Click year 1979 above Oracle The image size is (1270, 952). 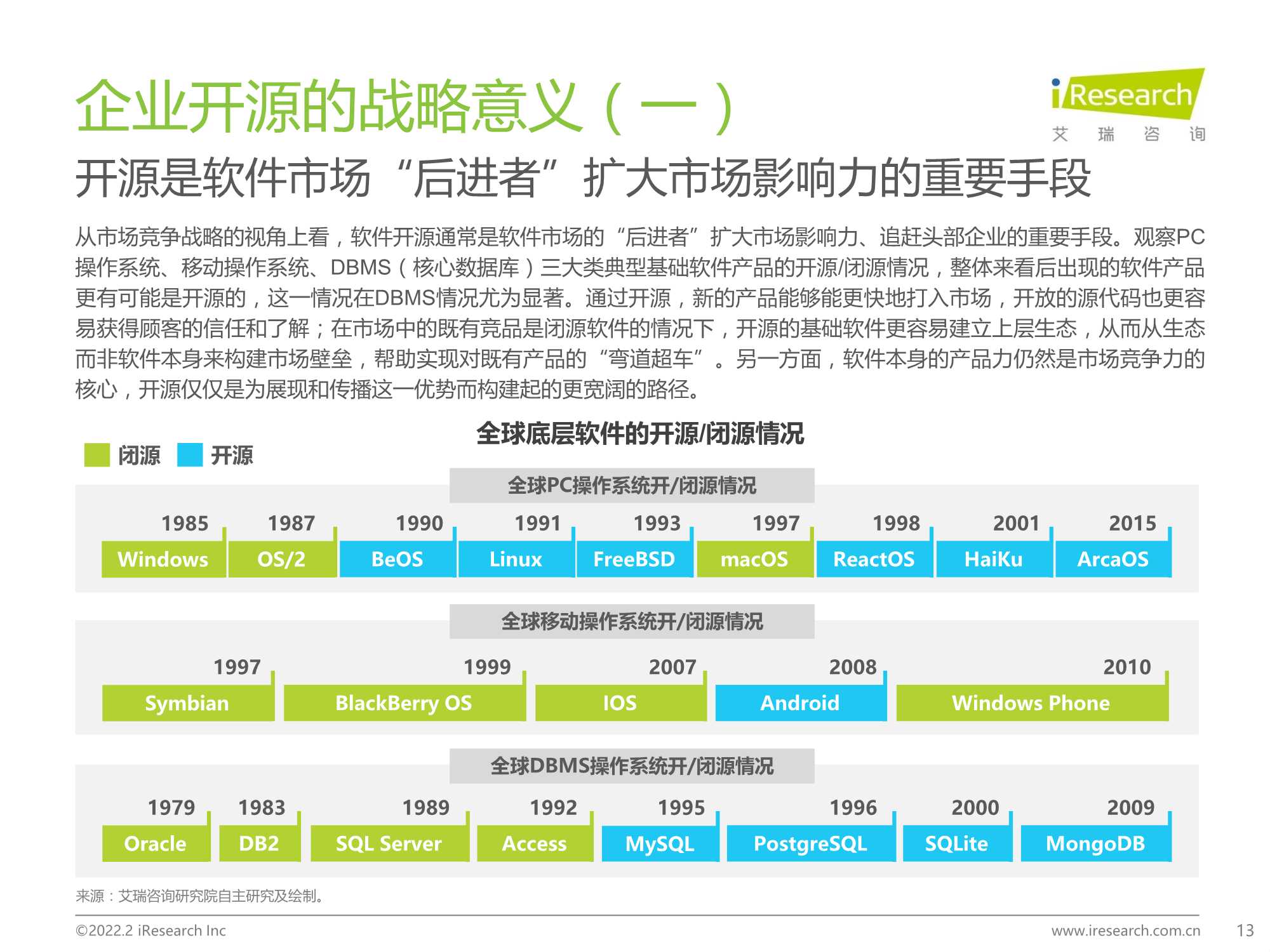(x=171, y=807)
